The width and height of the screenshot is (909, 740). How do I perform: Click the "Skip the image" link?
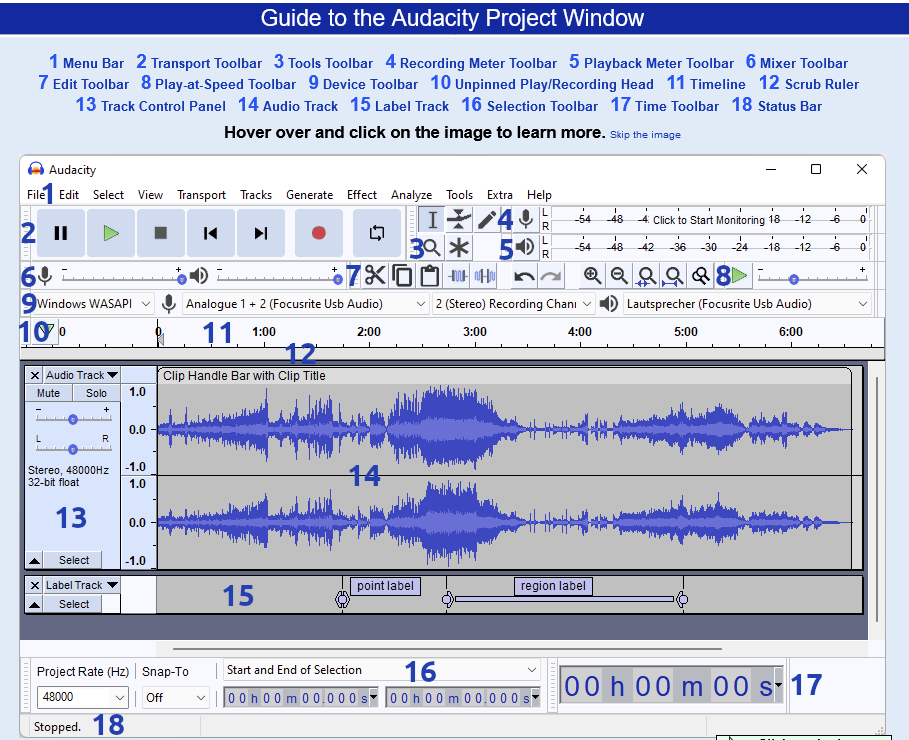(x=645, y=135)
